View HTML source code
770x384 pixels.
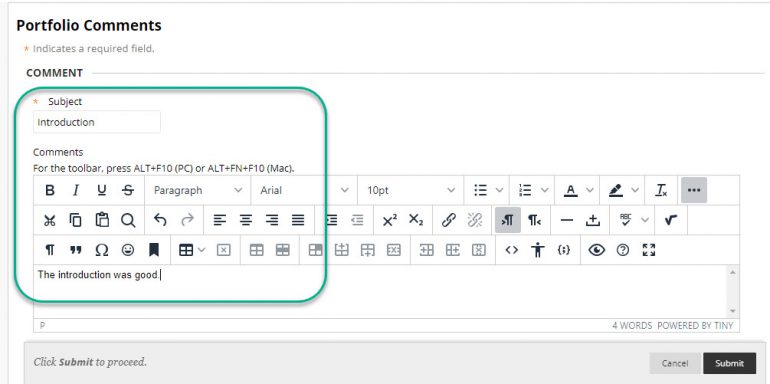pos(512,250)
